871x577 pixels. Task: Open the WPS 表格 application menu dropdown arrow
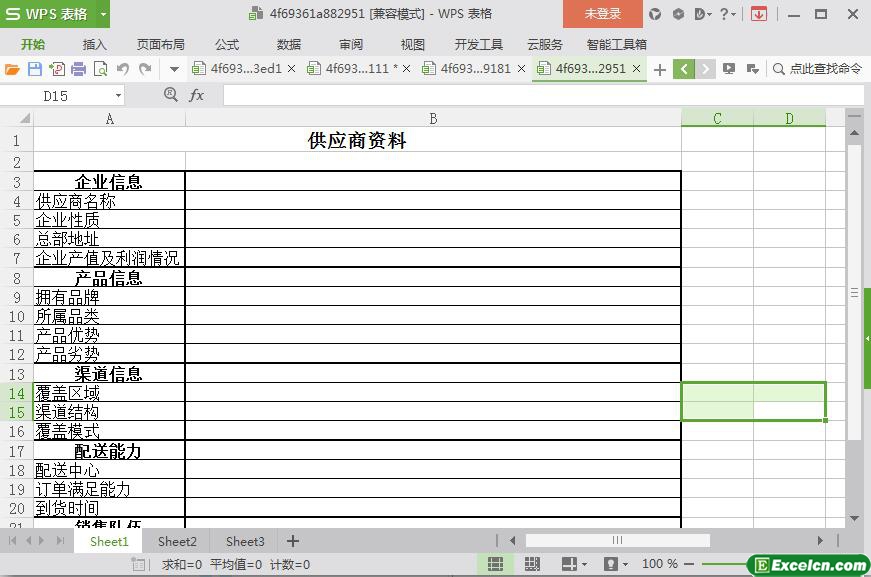(x=103, y=14)
